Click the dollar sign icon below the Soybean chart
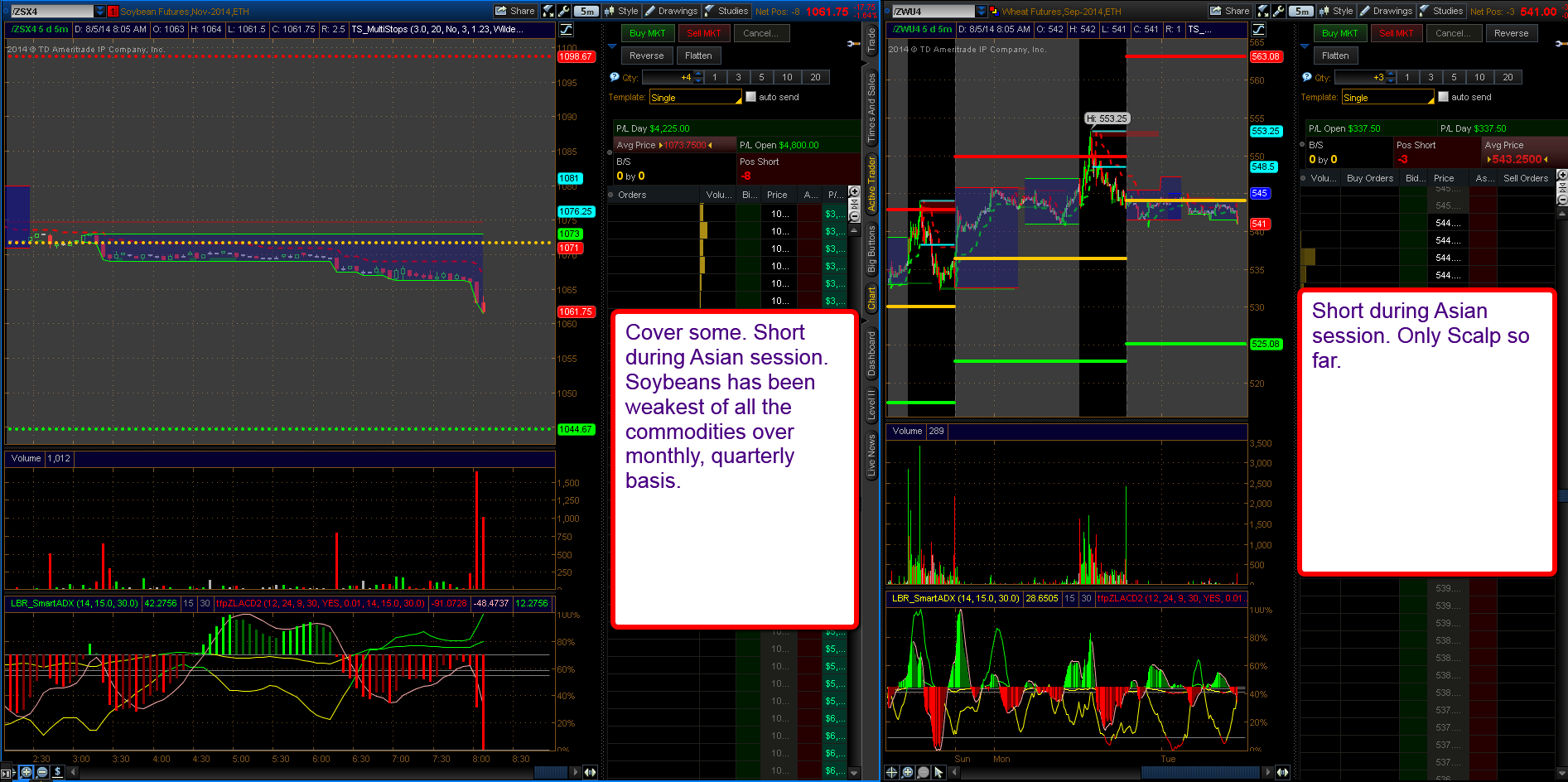The width and height of the screenshot is (1568, 782). click(x=57, y=772)
